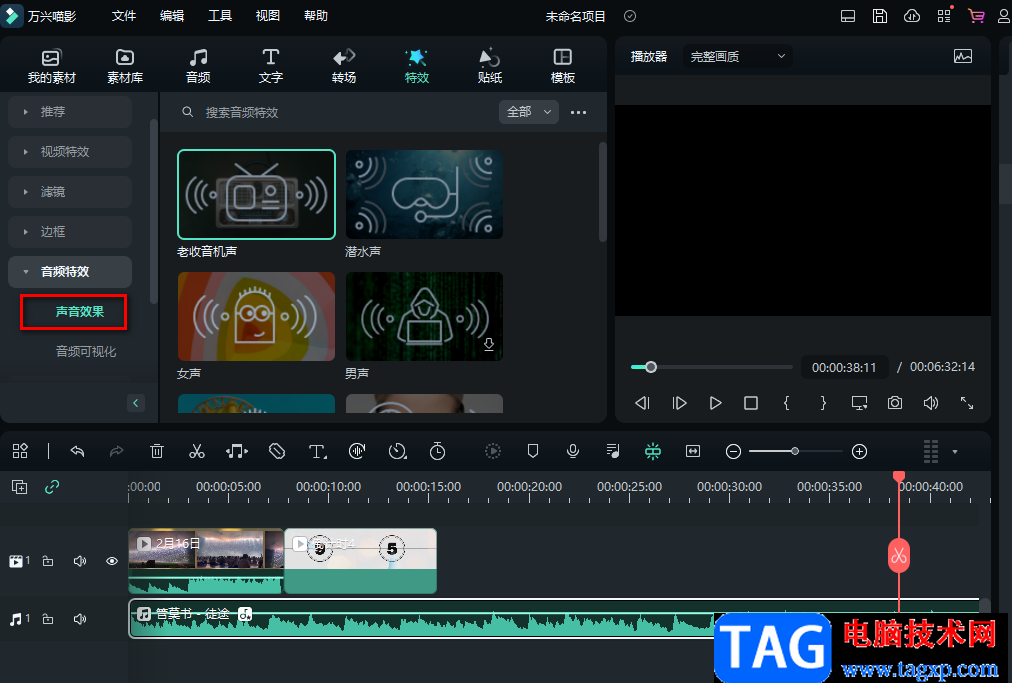The width and height of the screenshot is (1012, 683).
Task: Open the 贴纸 stickers tab
Action: tap(489, 66)
